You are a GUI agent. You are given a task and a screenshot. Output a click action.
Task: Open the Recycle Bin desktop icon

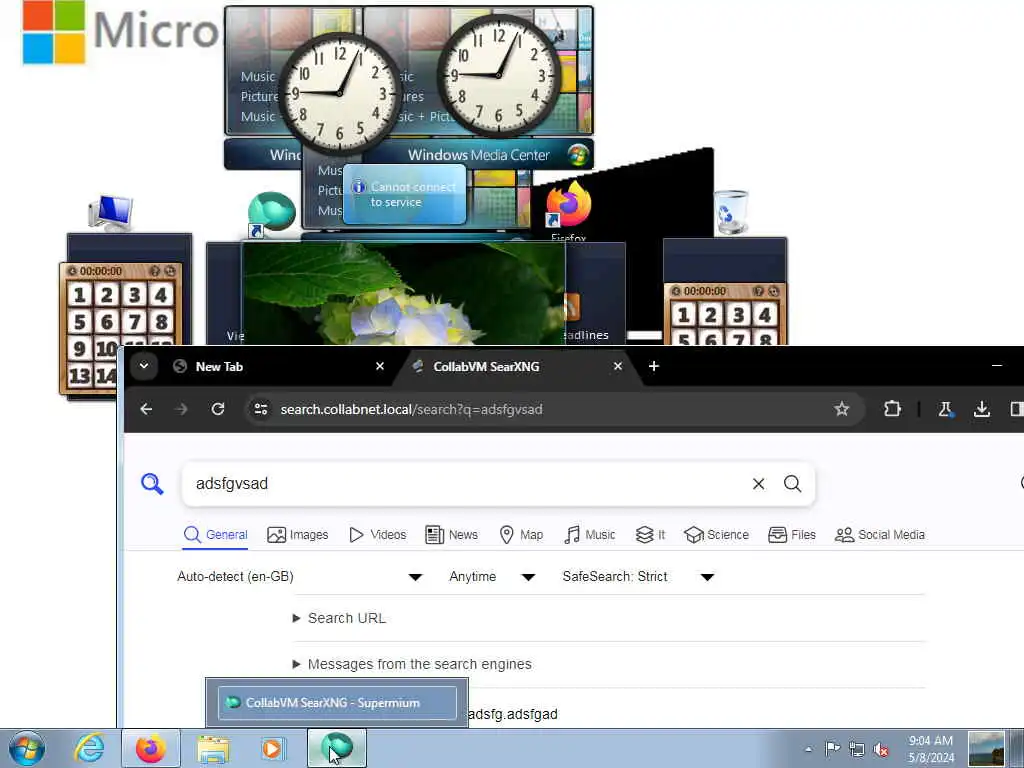[730, 212]
